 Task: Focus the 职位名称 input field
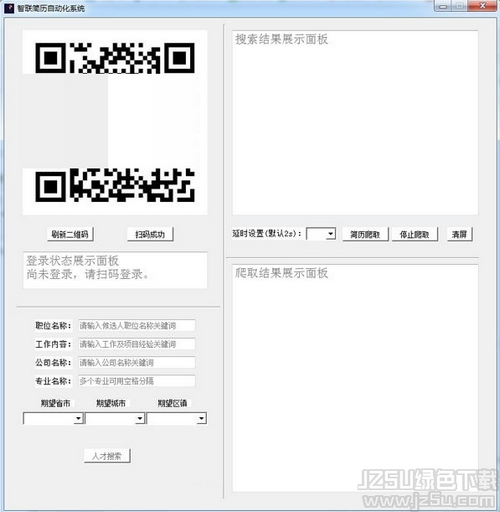point(137,326)
